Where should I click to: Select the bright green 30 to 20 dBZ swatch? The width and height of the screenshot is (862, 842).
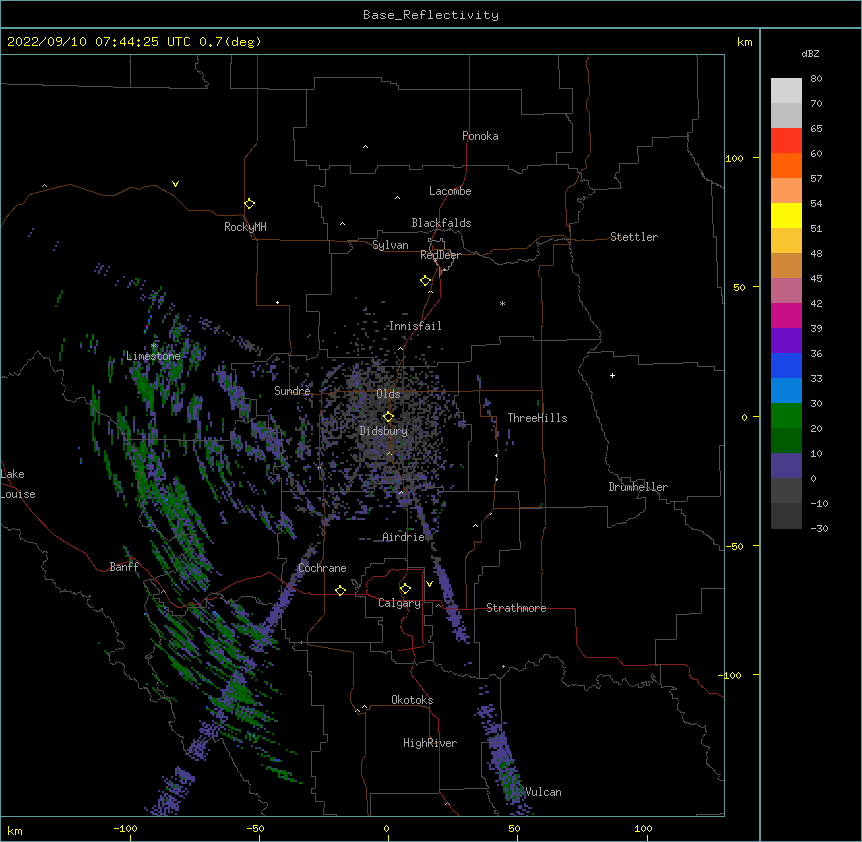point(786,416)
